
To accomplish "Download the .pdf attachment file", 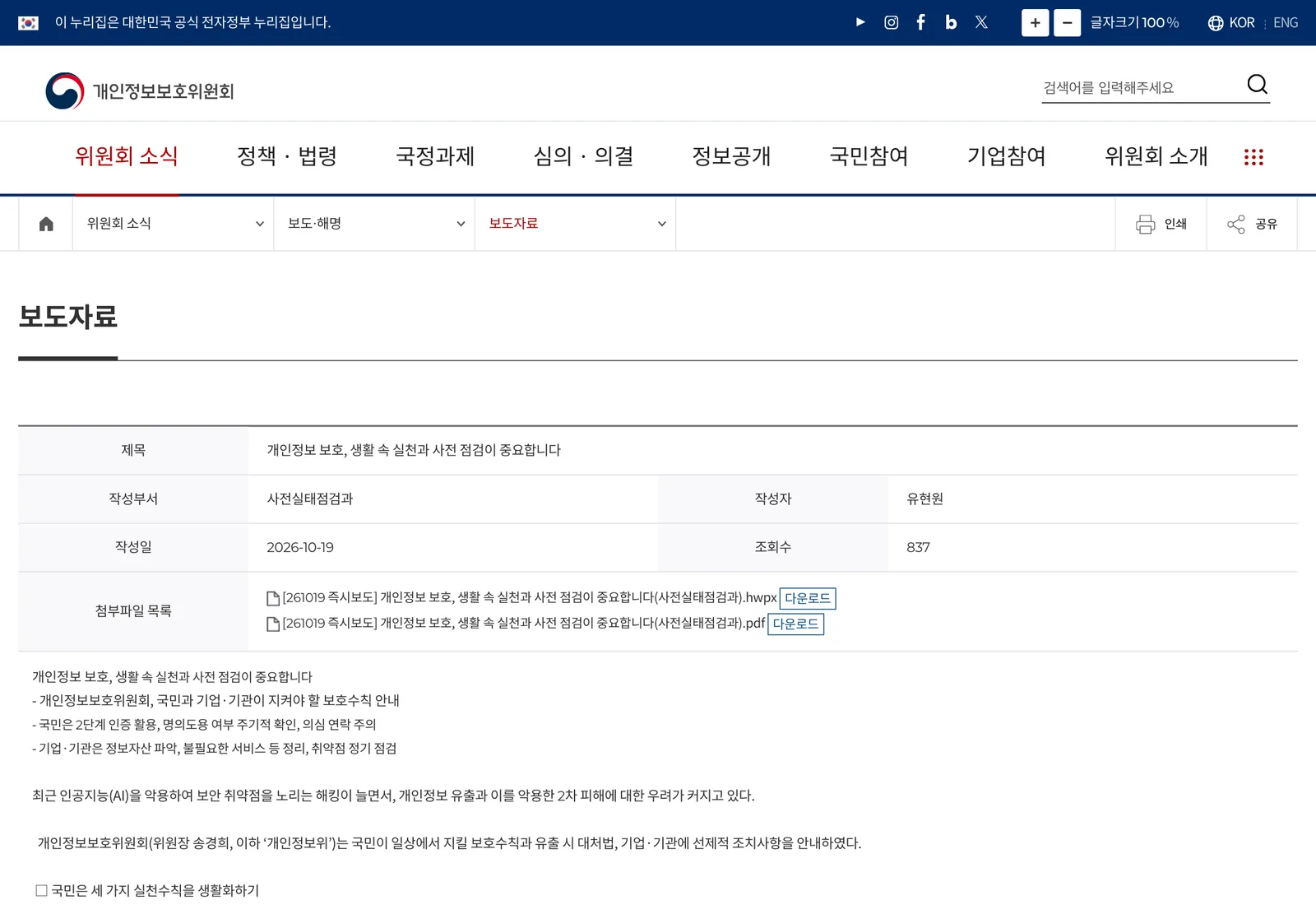I will pos(795,624).
